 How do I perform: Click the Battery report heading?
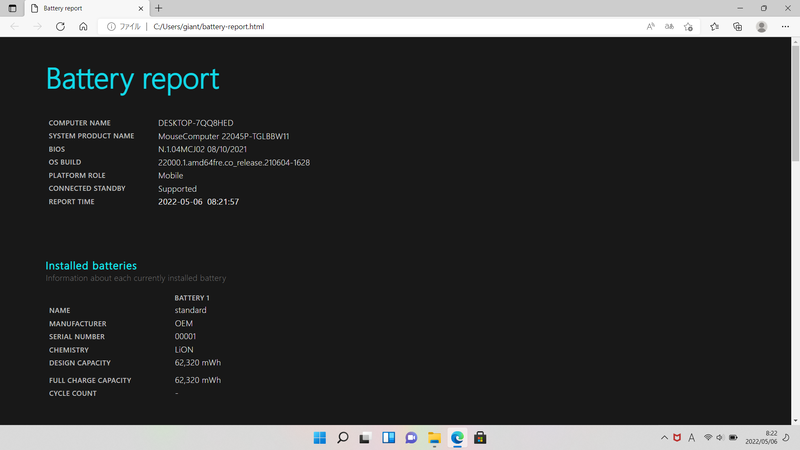[133, 79]
